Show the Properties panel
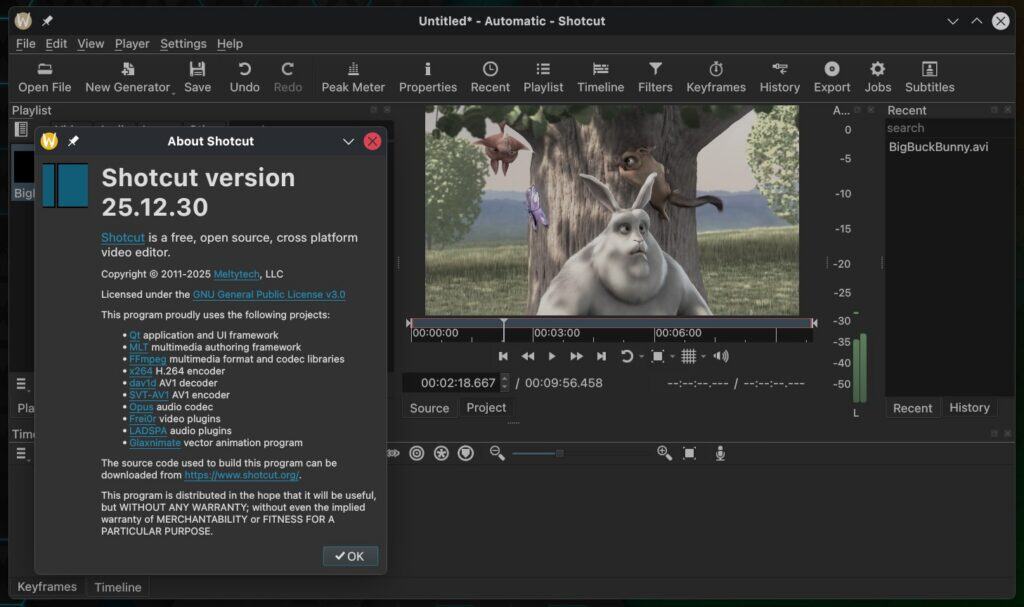 click(x=428, y=75)
